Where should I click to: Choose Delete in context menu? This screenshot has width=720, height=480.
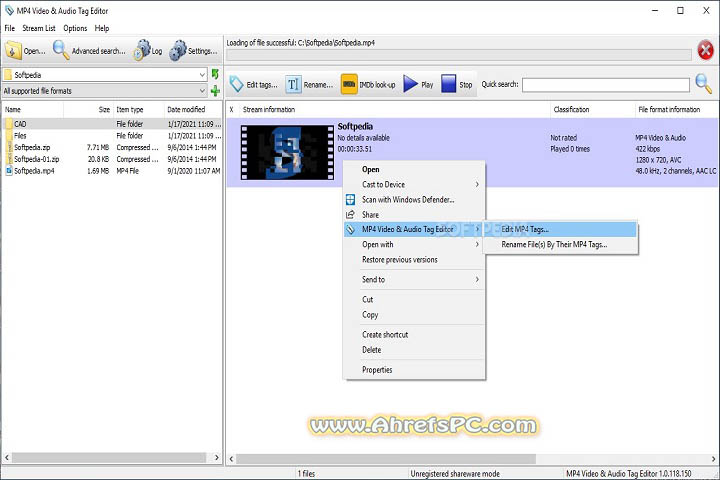[371, 350]
